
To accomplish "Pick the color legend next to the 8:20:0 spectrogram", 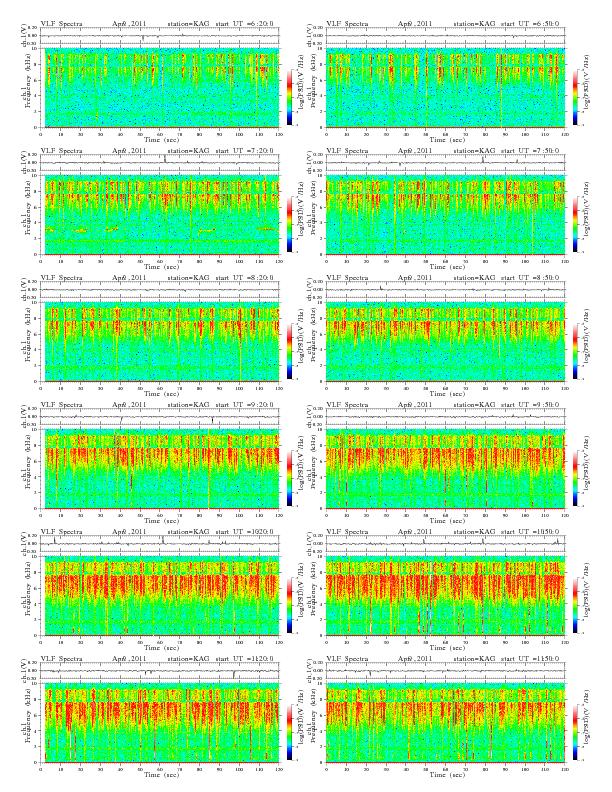I will [x=289, y=351].
